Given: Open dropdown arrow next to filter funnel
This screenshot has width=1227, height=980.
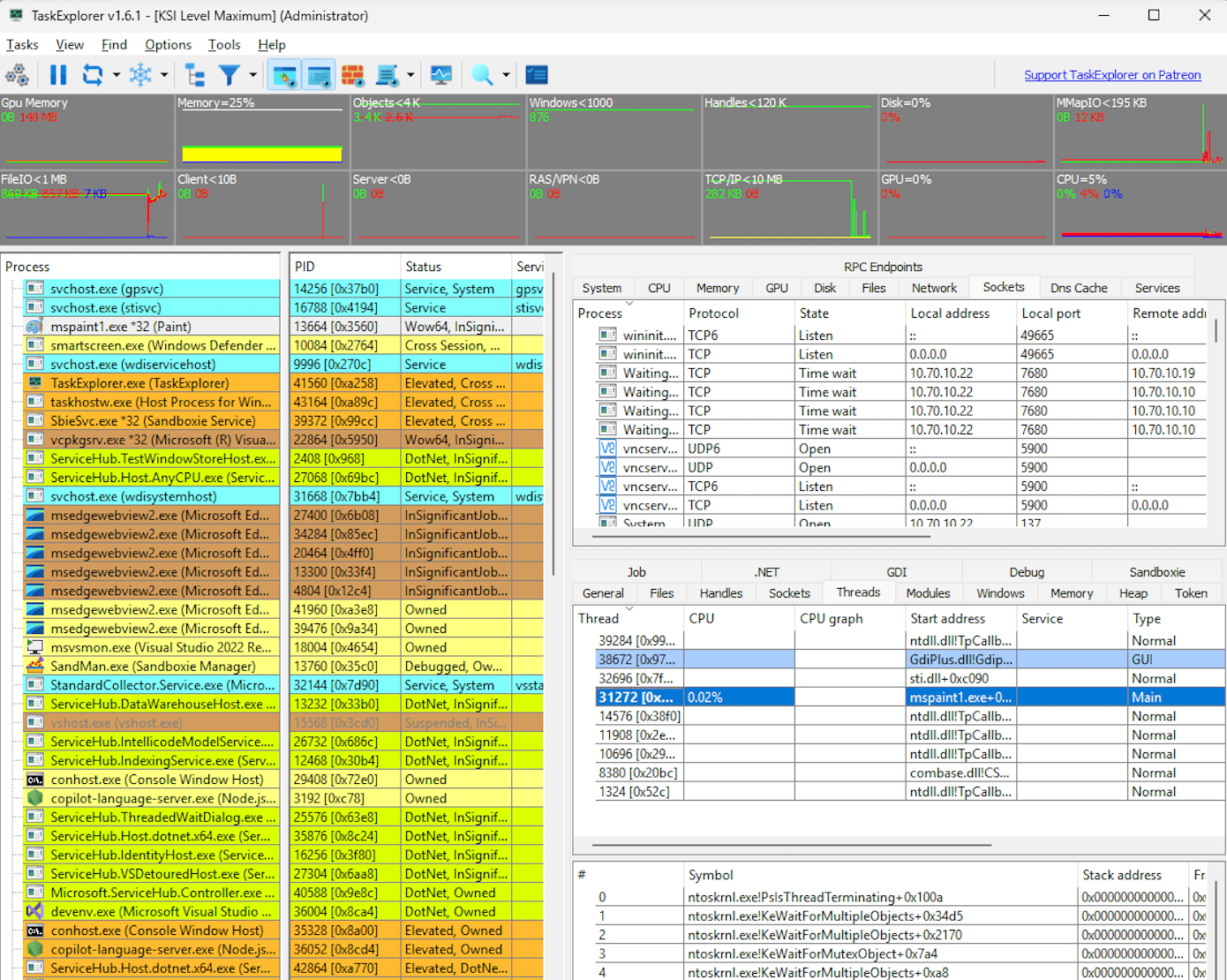Looking at the screenshot, I should (252, 75).
